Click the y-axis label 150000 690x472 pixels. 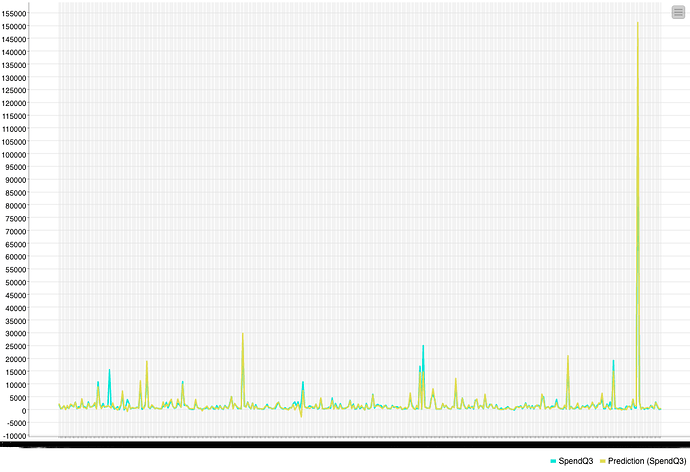14,26
